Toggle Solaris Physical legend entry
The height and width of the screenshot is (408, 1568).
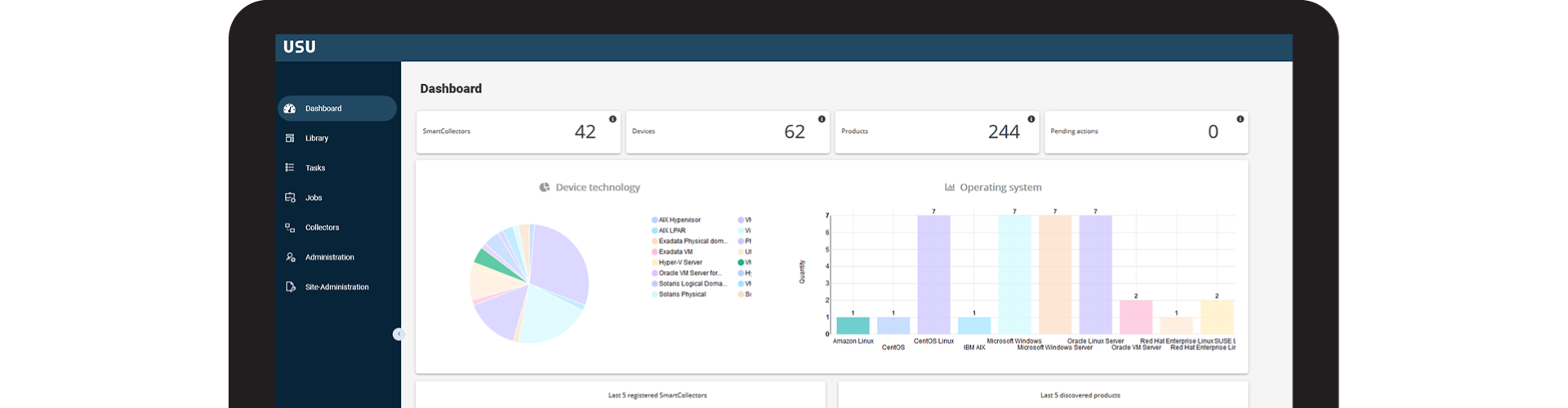click(679, 295)
